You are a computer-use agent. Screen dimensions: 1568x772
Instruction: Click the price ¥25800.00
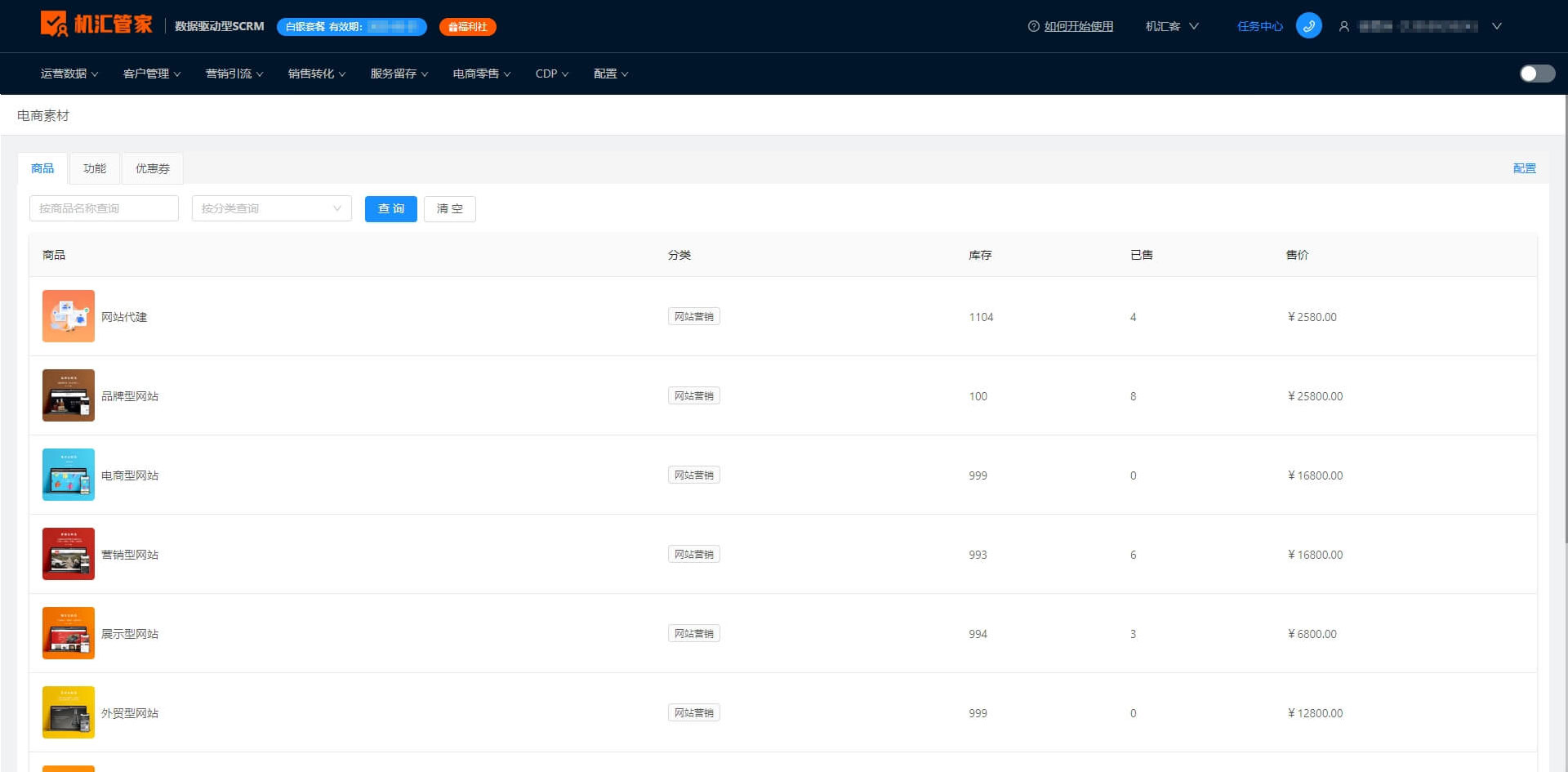point(1315,396)
